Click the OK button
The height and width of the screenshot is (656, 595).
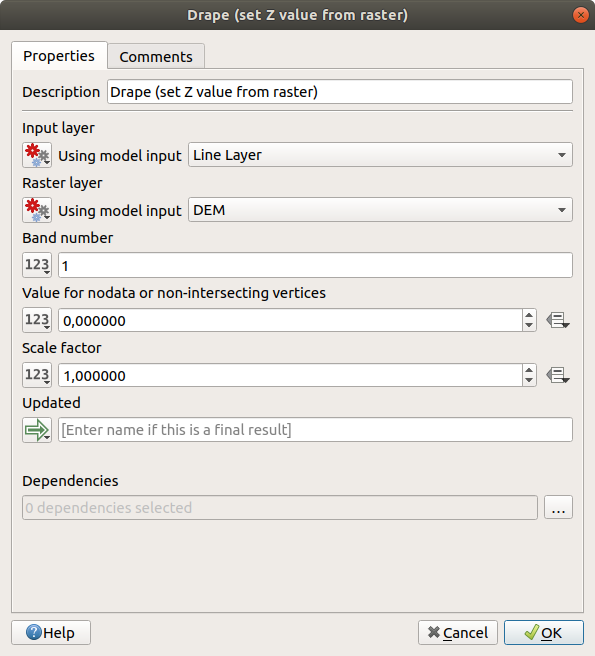pyautogui.click(x=544, y=633)
